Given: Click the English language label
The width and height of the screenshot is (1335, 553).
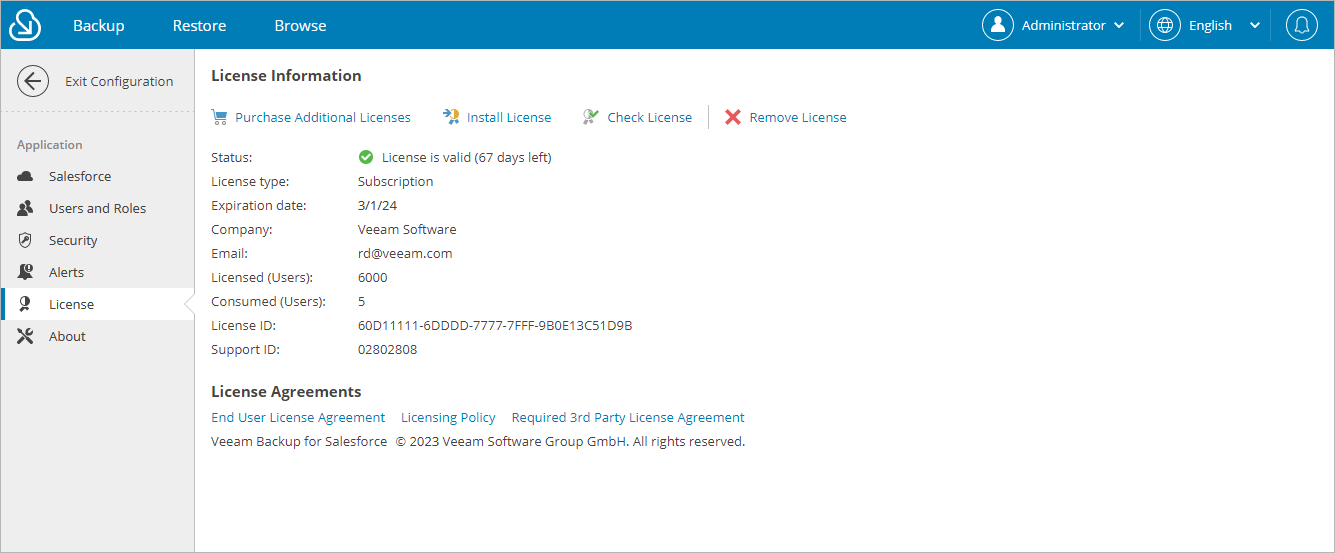Looking at the screenshot, I should [x=1210, y=25].
